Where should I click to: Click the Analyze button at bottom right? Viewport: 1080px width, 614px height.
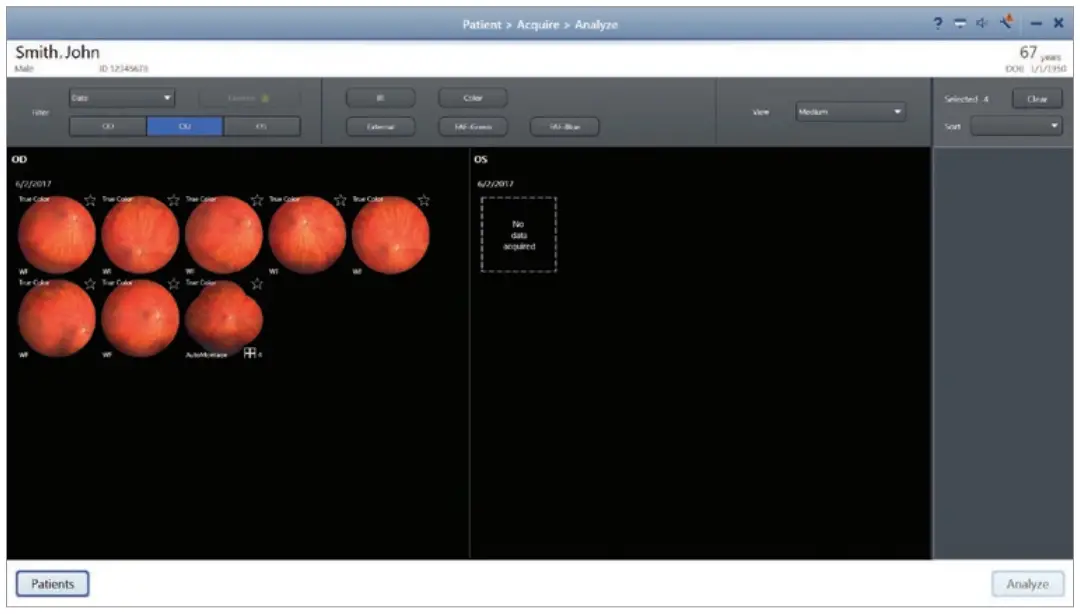[1027, 584]
